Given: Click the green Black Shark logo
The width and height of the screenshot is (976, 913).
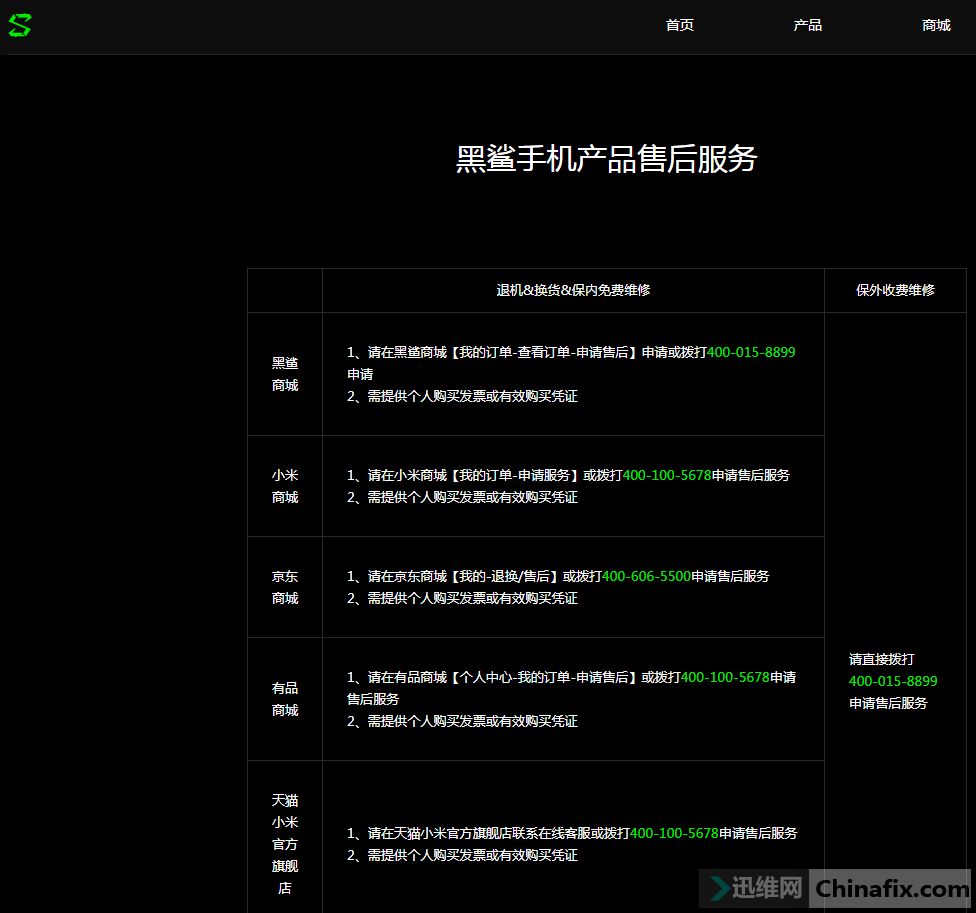Looking at the screenshot, I should [x=20, y=25].
